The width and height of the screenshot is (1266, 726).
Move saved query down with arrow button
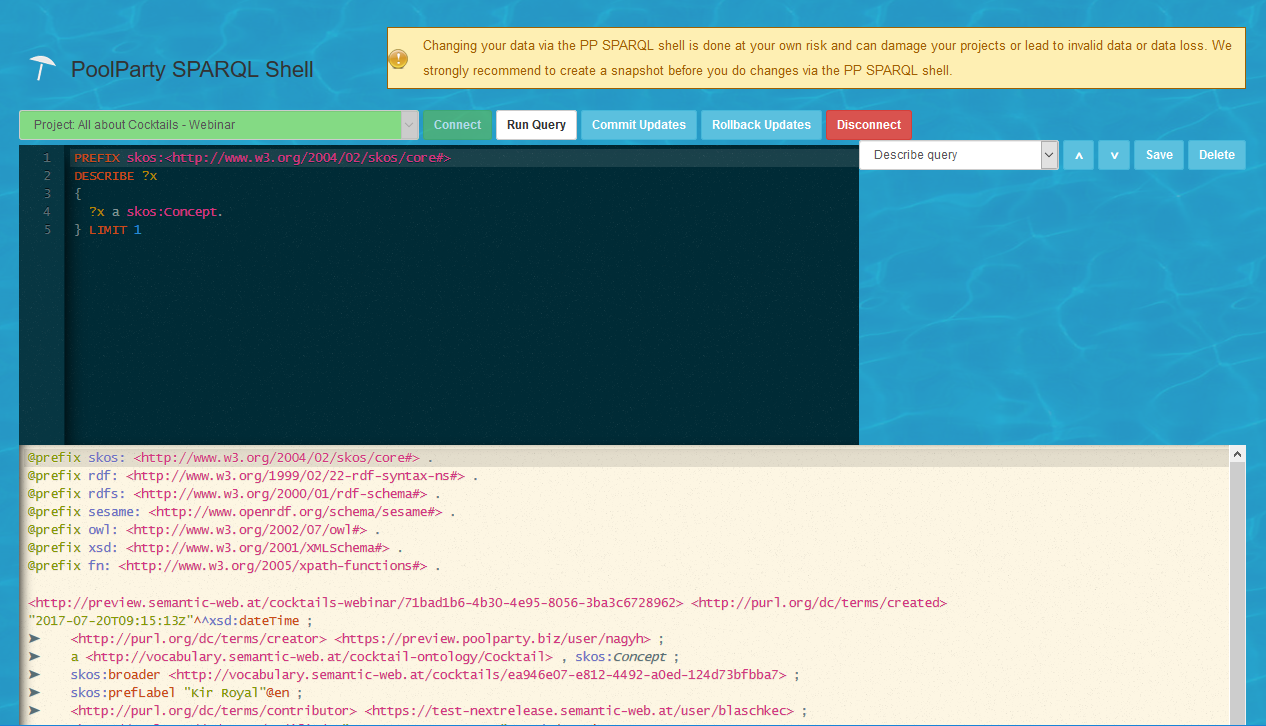click(x=1113, y=155)
